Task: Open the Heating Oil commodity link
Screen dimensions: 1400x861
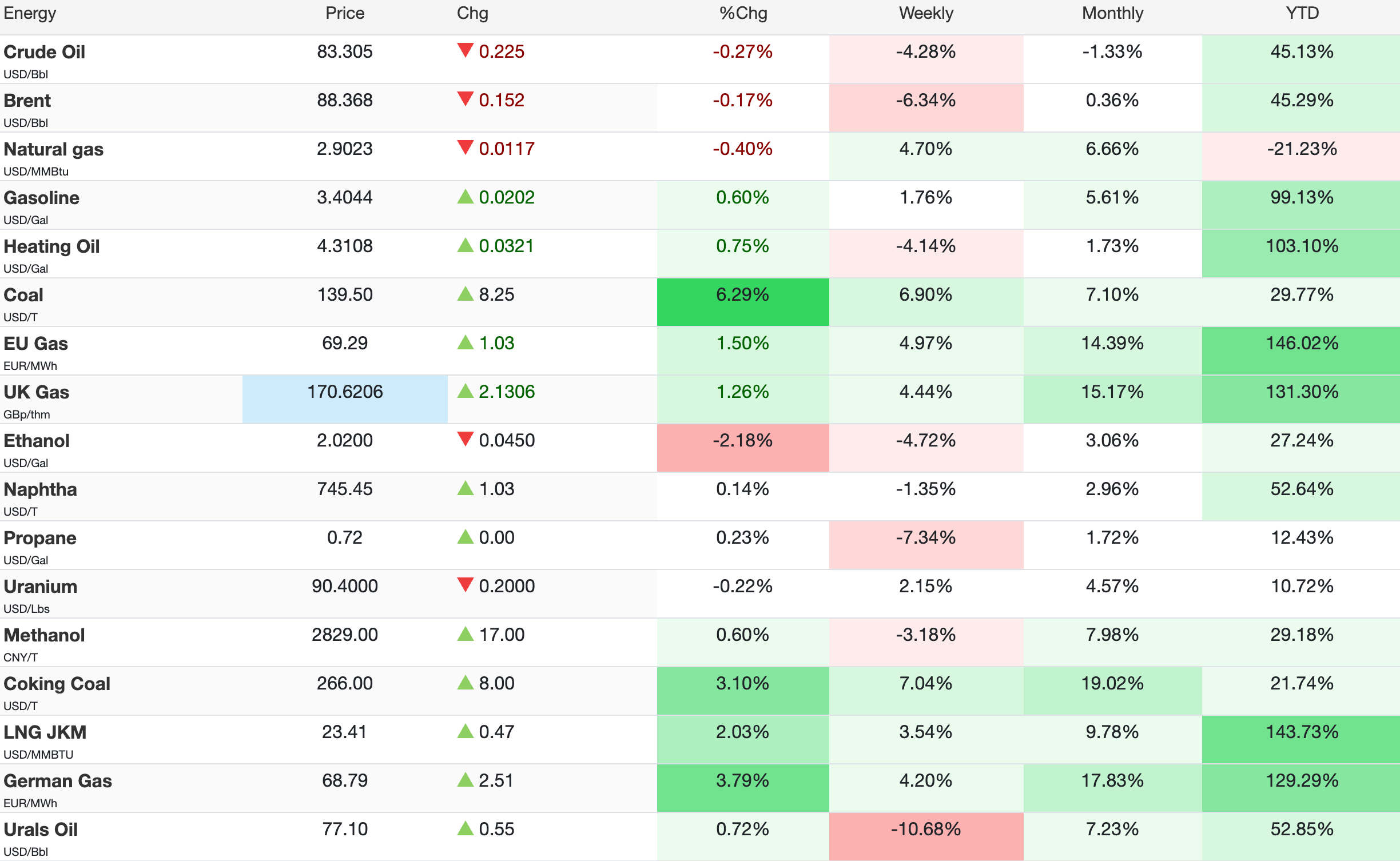Action: [x=51, y=246]
